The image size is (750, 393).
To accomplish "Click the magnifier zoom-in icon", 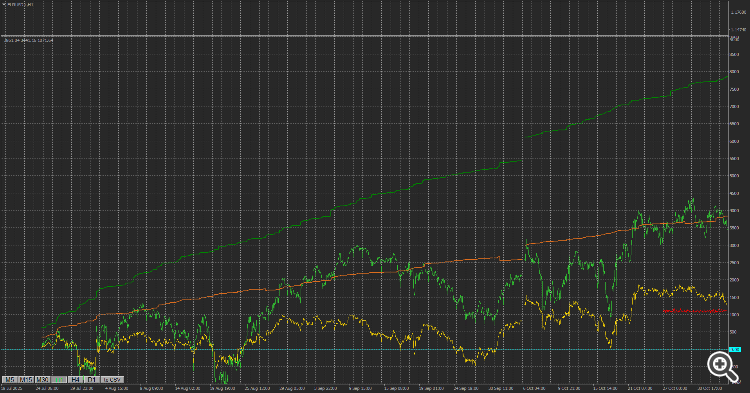I will pyautogui.click(x=722, y=366).
